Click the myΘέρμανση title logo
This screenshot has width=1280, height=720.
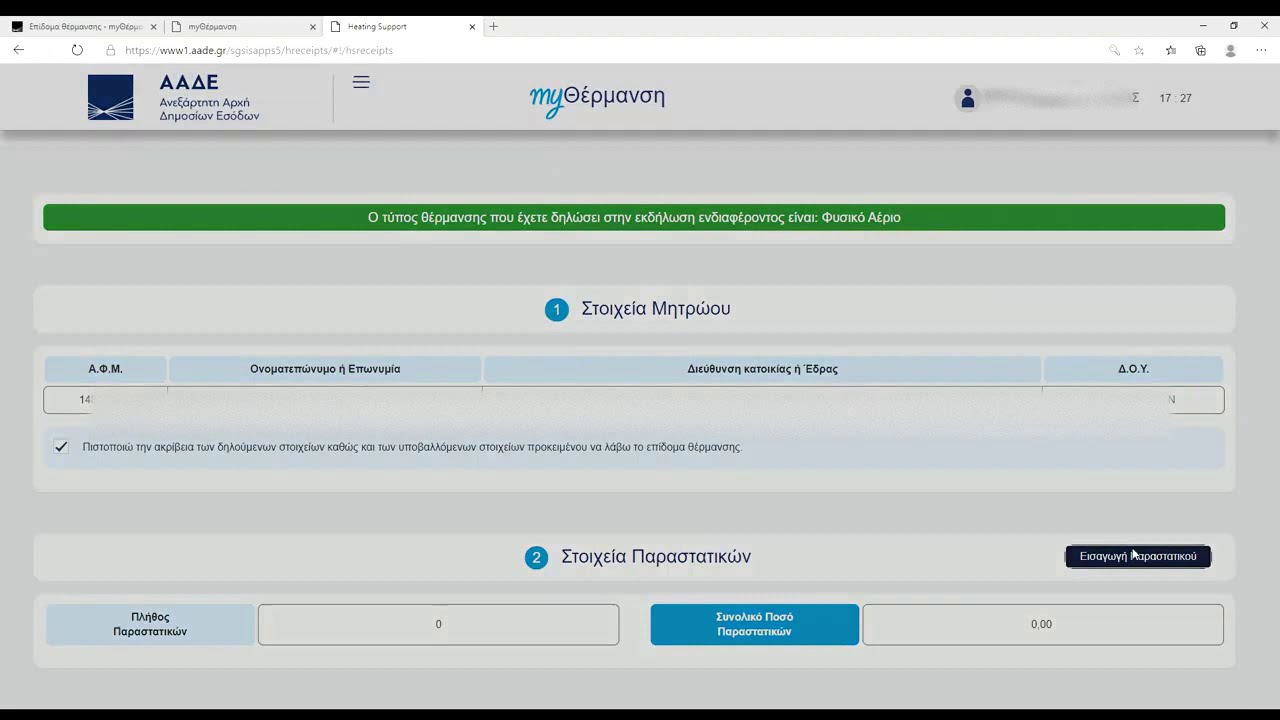tap(597, 97)
